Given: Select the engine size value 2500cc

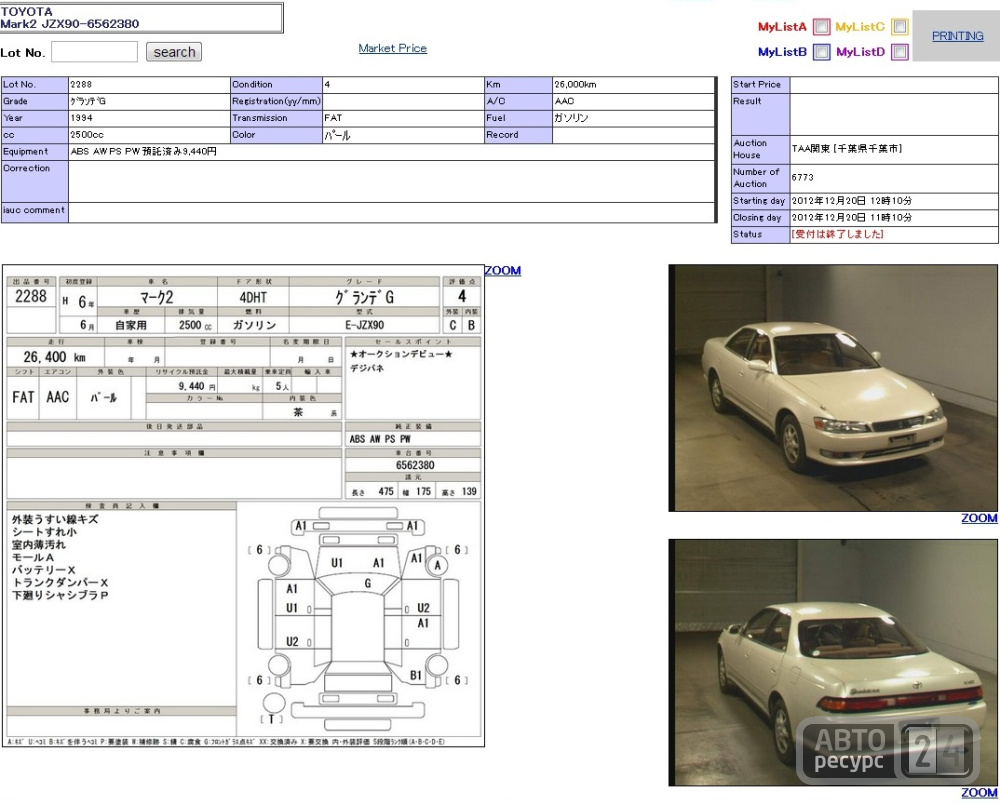Looking at the screenshot, I should 87,135.
